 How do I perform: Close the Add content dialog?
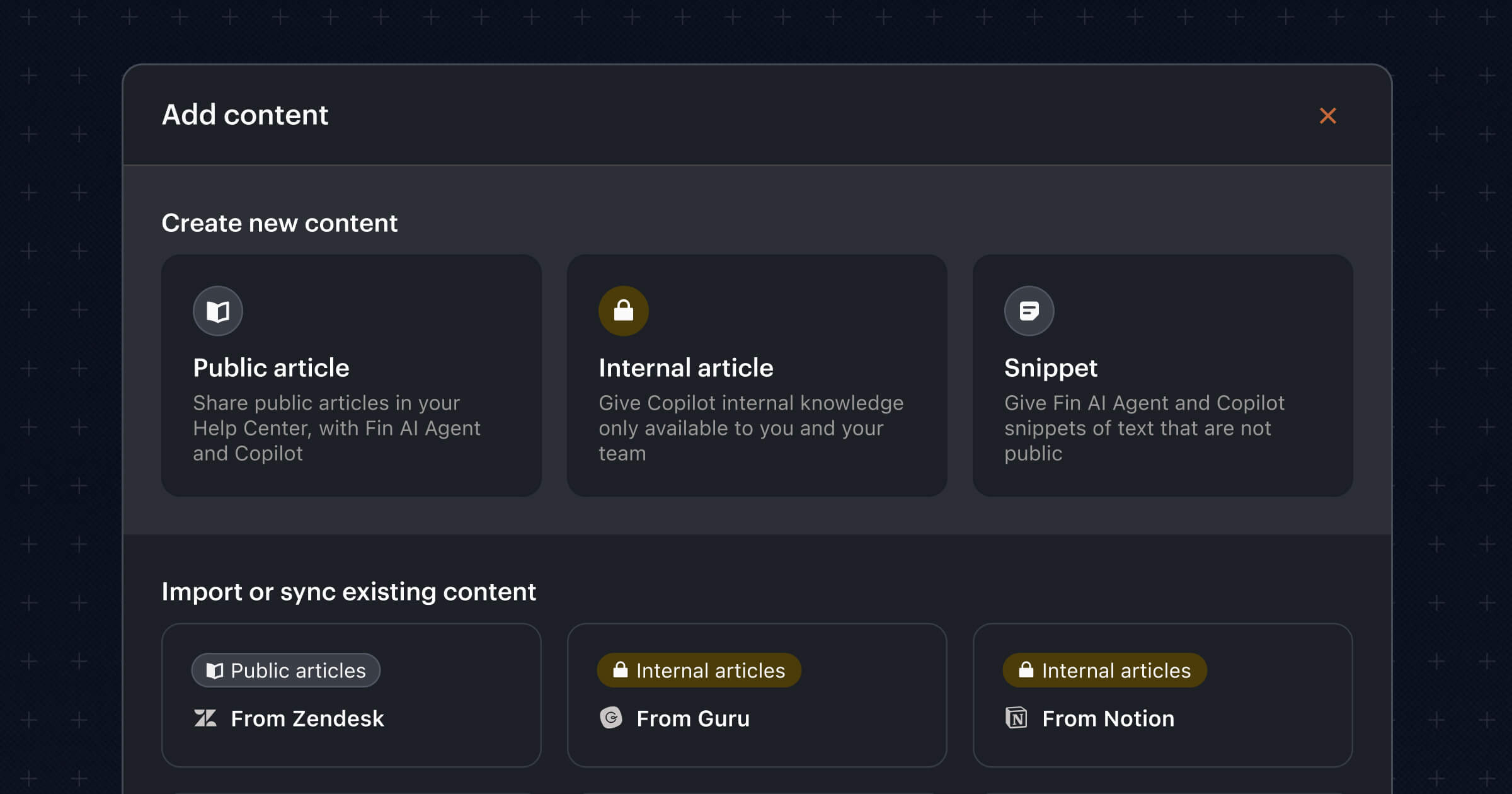[1327, 115]
